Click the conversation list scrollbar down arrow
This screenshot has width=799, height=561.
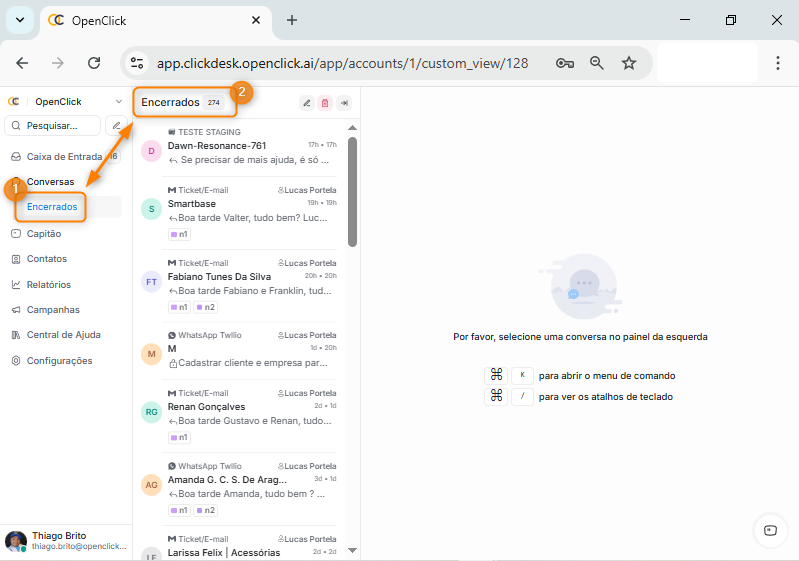pyautogui.click(x=352, y=549)
